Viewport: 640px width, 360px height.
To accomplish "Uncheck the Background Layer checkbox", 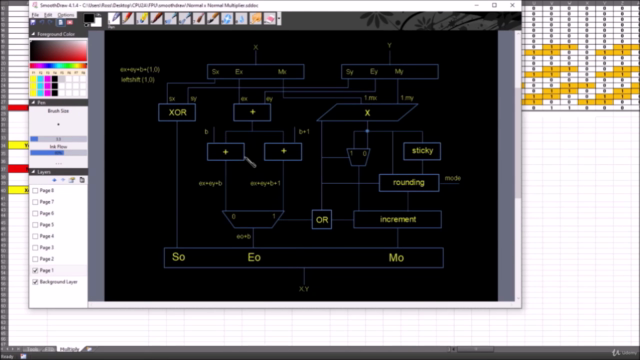I will coord(35,282).
